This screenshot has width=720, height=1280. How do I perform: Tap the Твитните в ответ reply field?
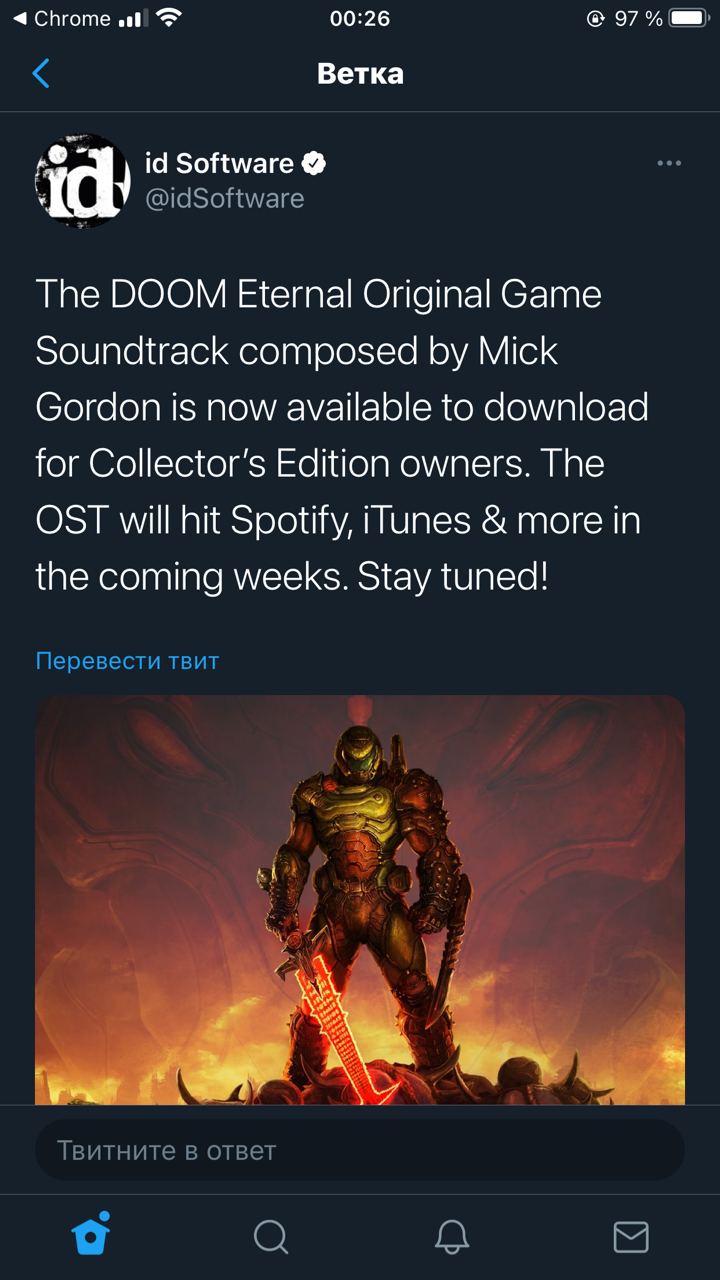point(360,1150)
